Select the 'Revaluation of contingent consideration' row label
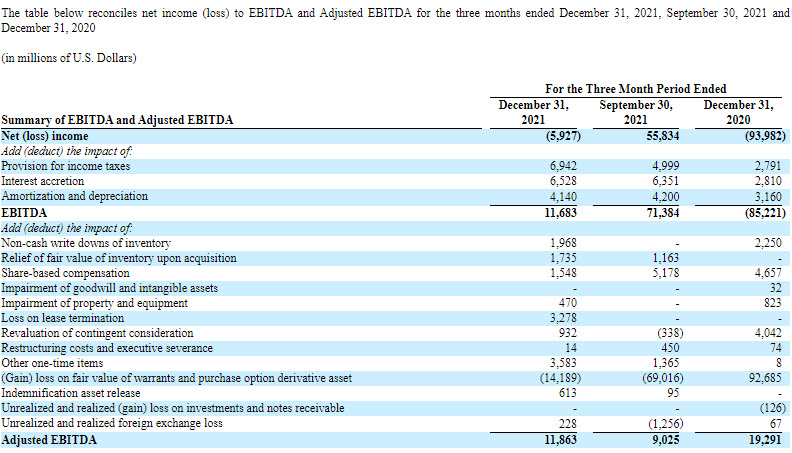 97,333
